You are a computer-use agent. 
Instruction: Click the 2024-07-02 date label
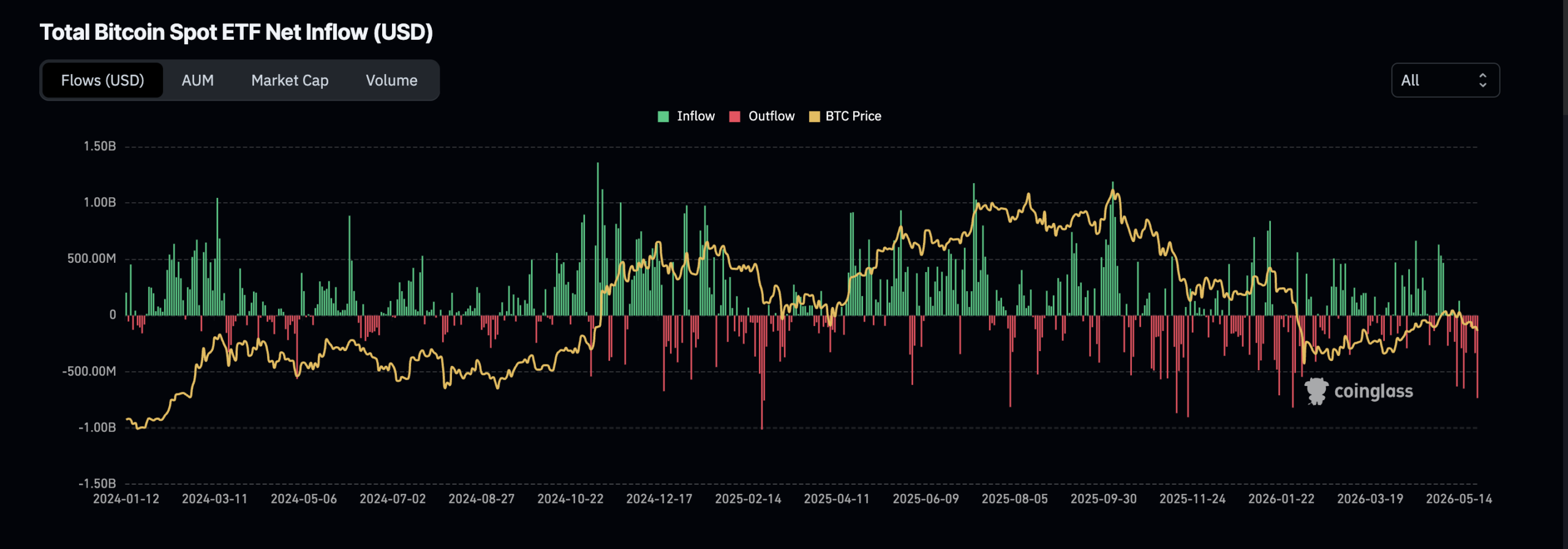[393, 499]
